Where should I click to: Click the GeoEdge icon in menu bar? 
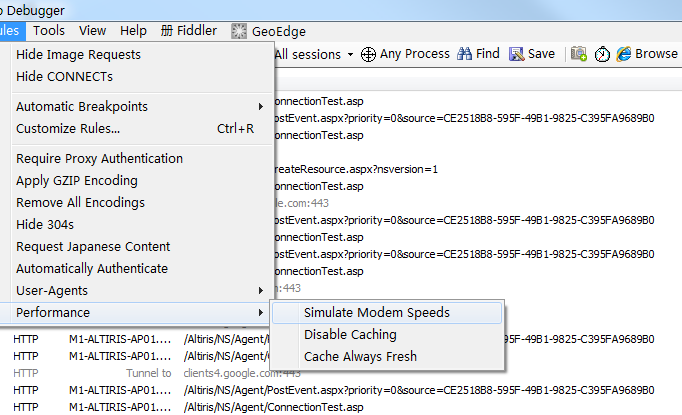[239, 31]
